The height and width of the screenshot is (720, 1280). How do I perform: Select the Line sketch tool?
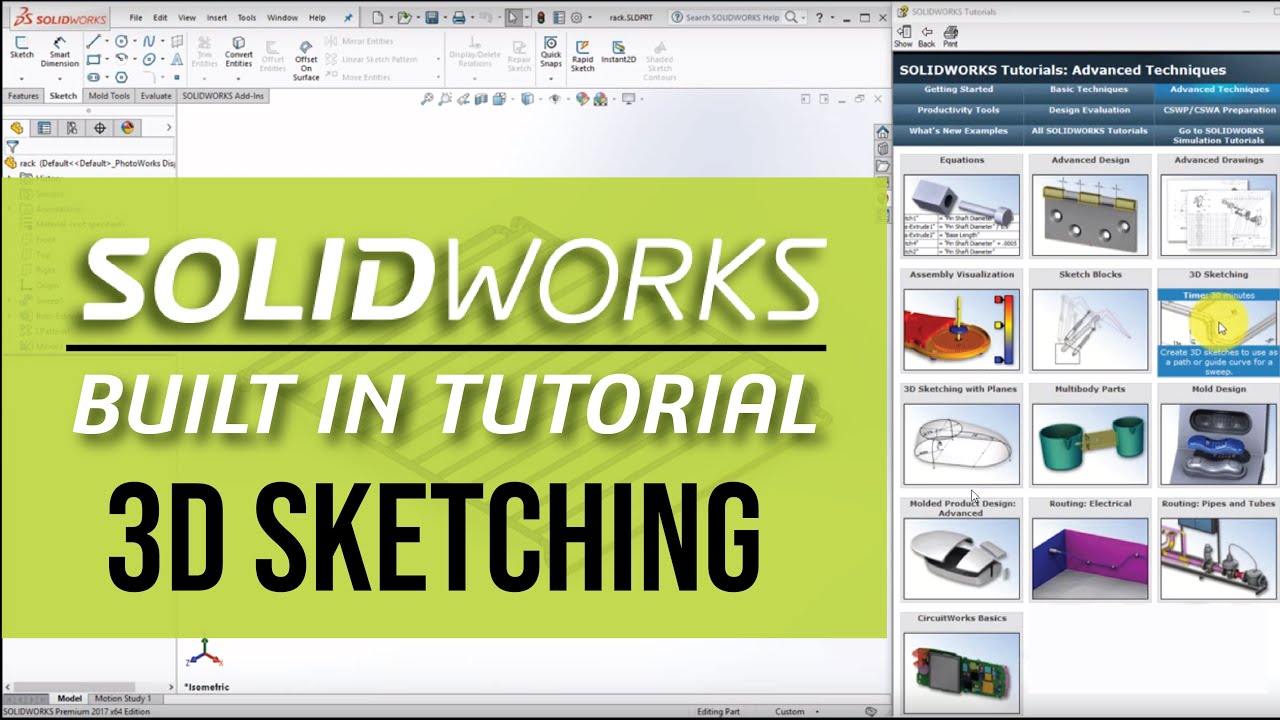pos(93,41)
